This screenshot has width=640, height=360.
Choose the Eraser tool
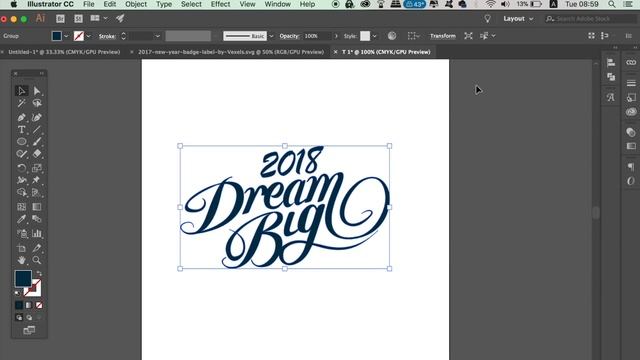(37, 154)
